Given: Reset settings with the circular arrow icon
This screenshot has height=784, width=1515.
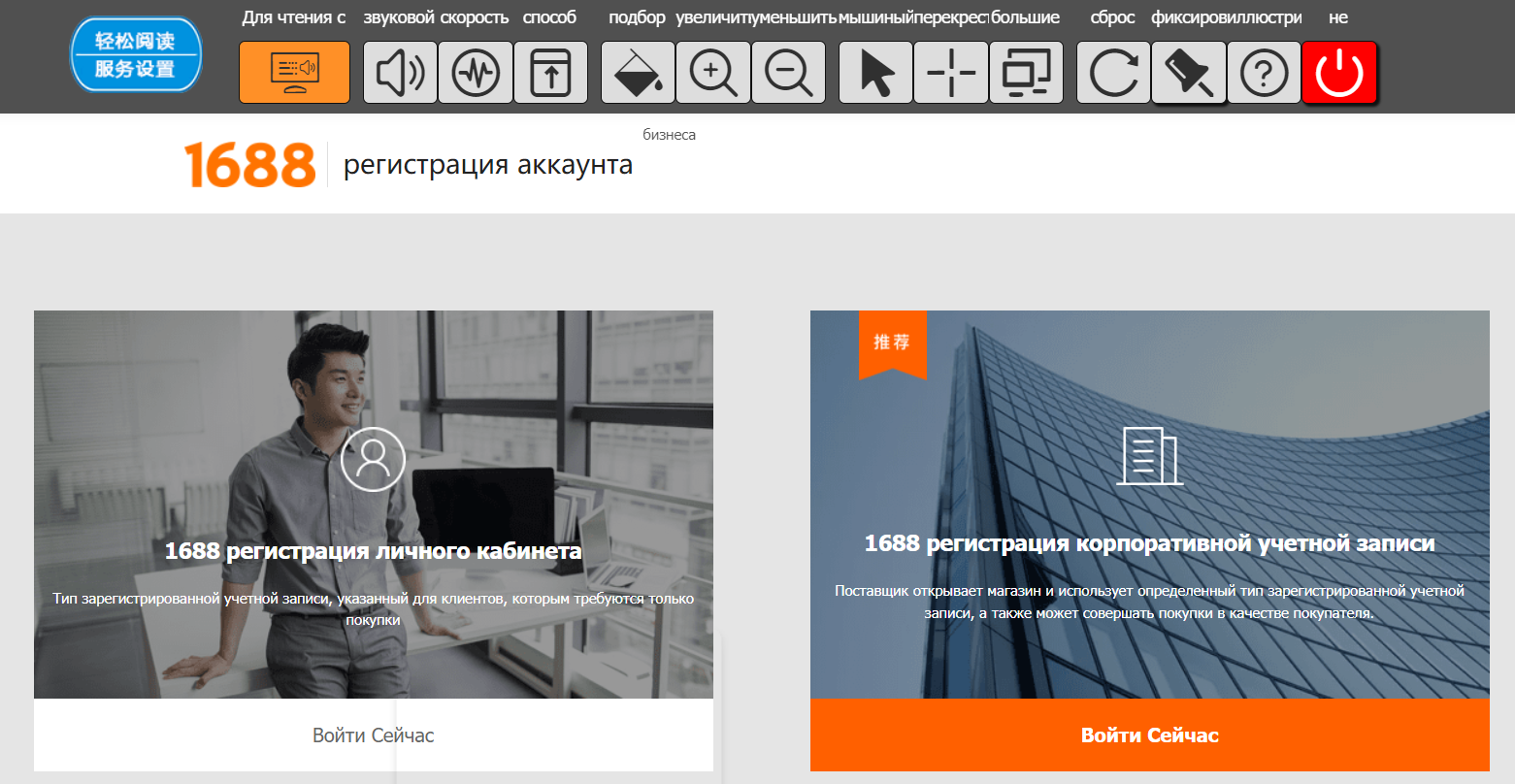Looking at the screenshot, I should click(x=1113, y=72).
